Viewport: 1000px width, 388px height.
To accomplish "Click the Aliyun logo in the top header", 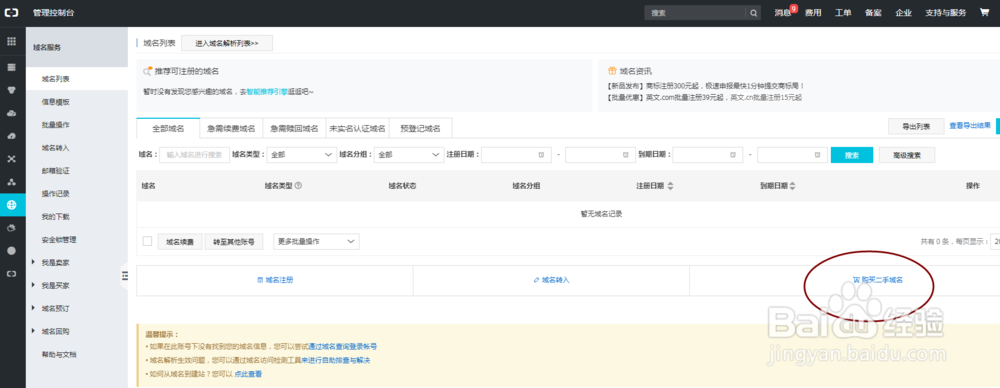I will coord(12,13).
